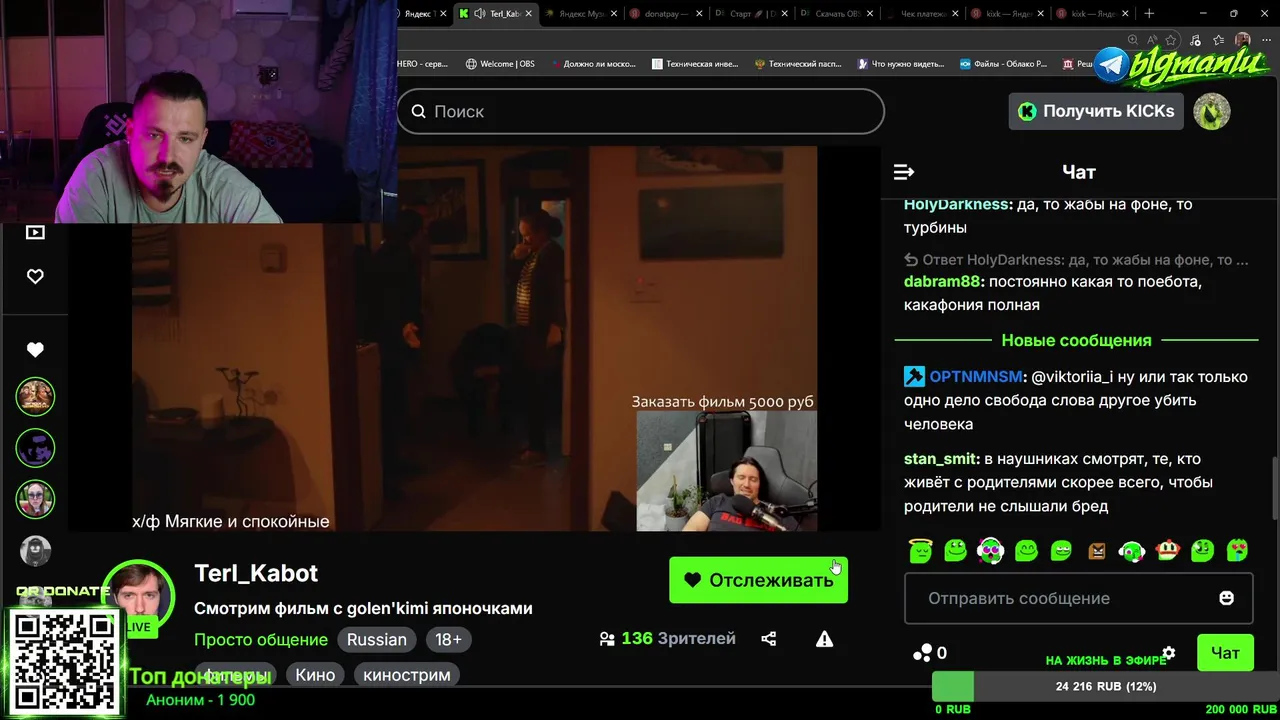Switch to the Яндекс Музыка browser tab
Viewport: 1280px width, 720px height.
tap(581, 14)
